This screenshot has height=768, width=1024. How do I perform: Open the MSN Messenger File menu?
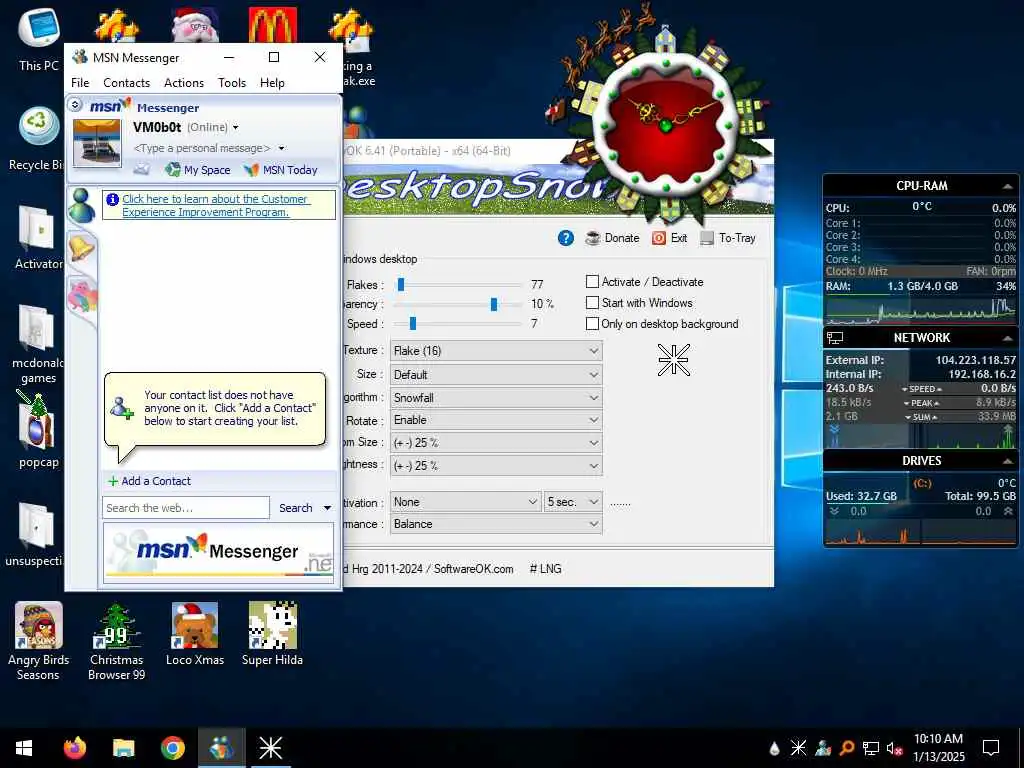tap(80, 83)
